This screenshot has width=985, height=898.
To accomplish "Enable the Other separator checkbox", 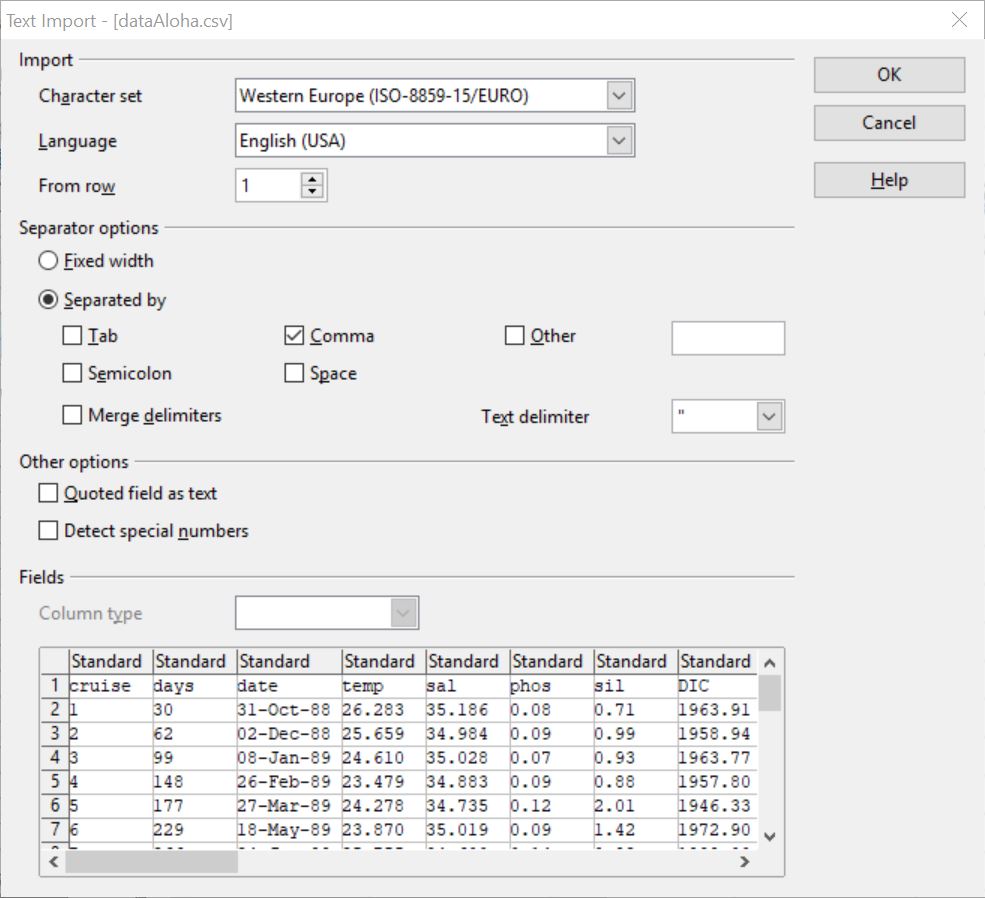I will (515, 337).
